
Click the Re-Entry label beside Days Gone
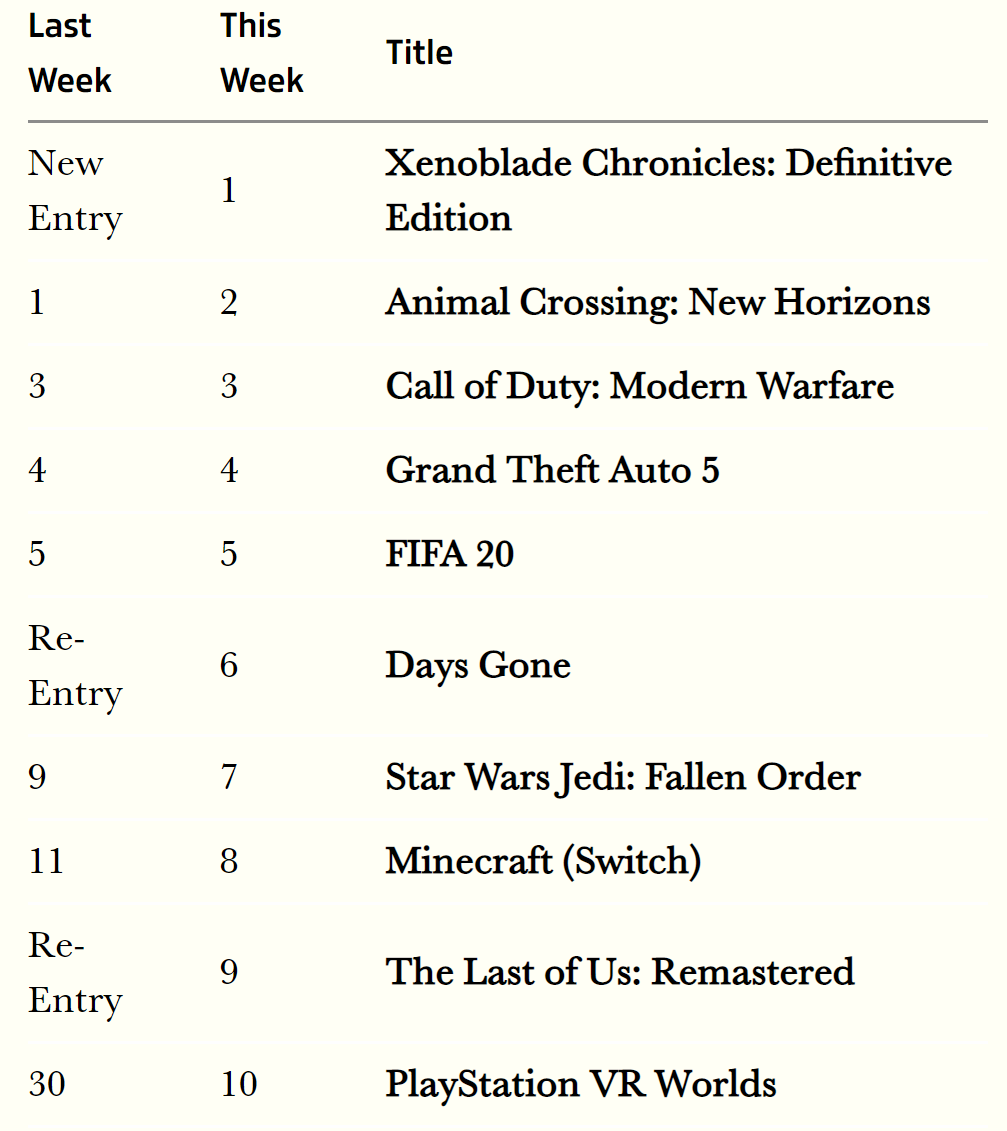coord(75,666)
